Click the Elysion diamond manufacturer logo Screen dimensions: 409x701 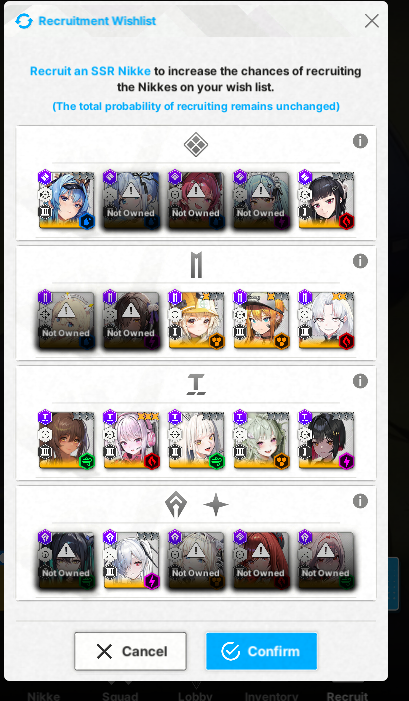196,145
